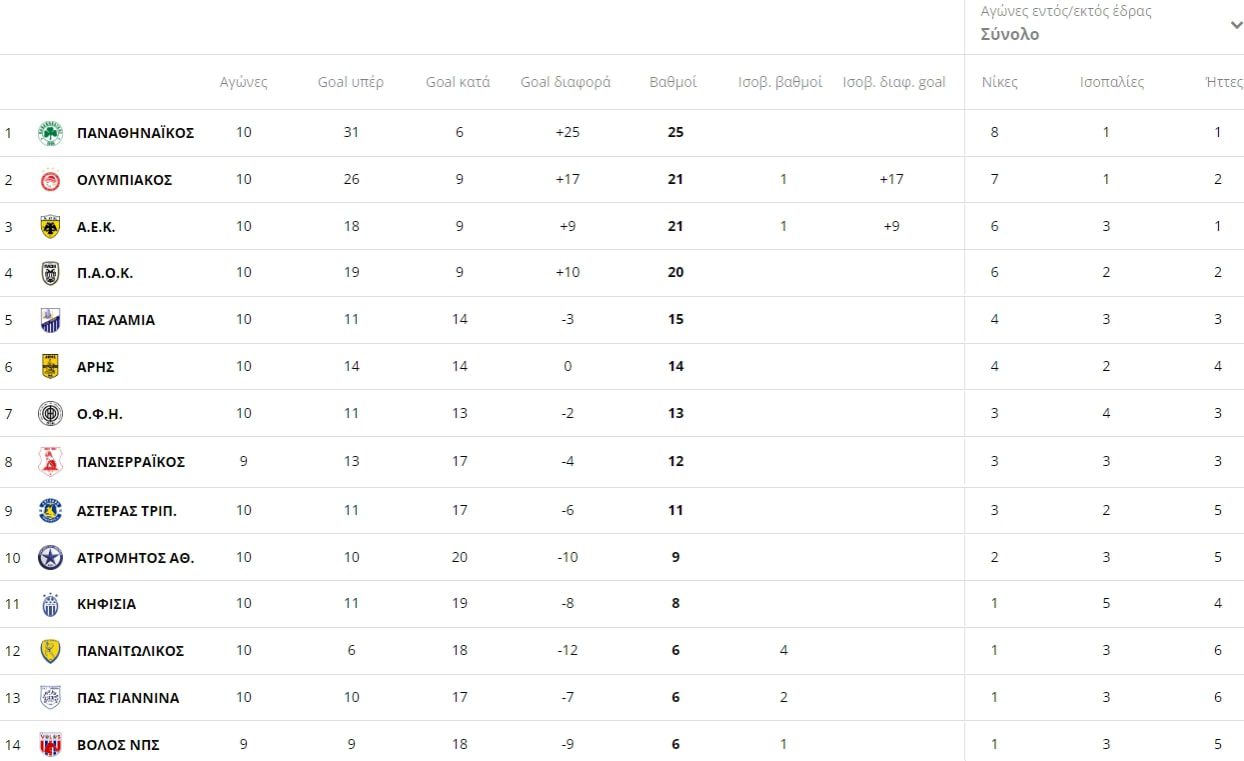Click the ΒΟΛΟΣ ΝΠΣ red-blue crest

(x=50, y=745)
